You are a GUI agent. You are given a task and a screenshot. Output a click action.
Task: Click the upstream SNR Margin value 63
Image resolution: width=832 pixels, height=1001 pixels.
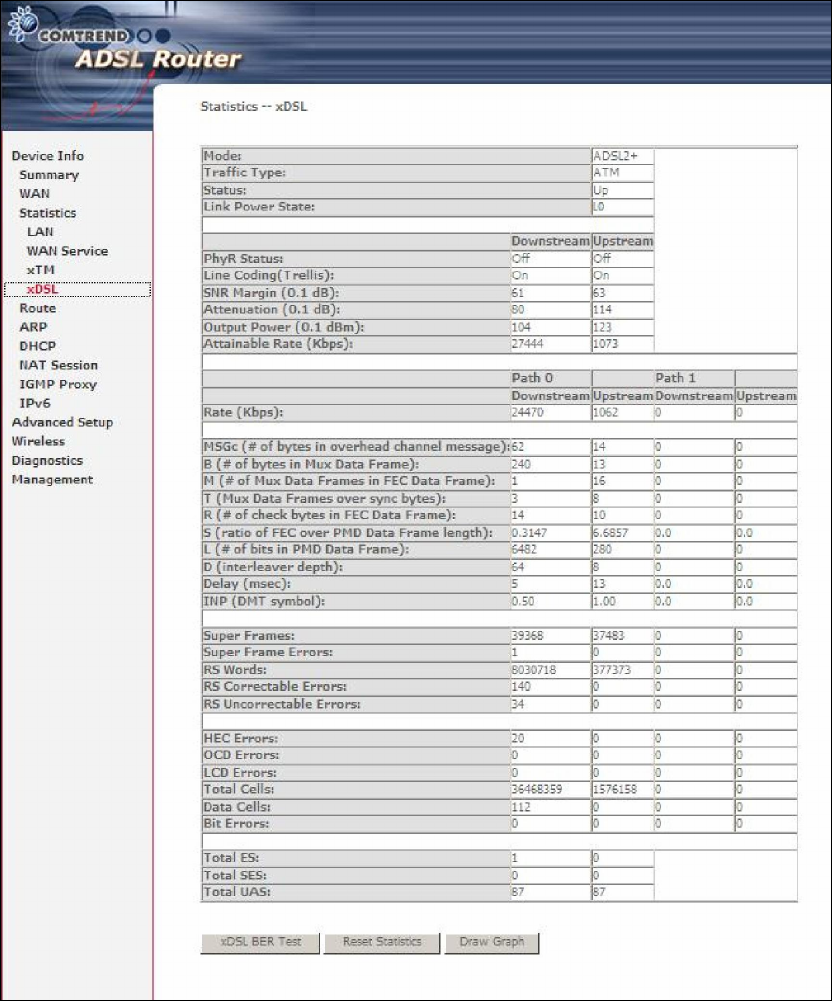600,293
